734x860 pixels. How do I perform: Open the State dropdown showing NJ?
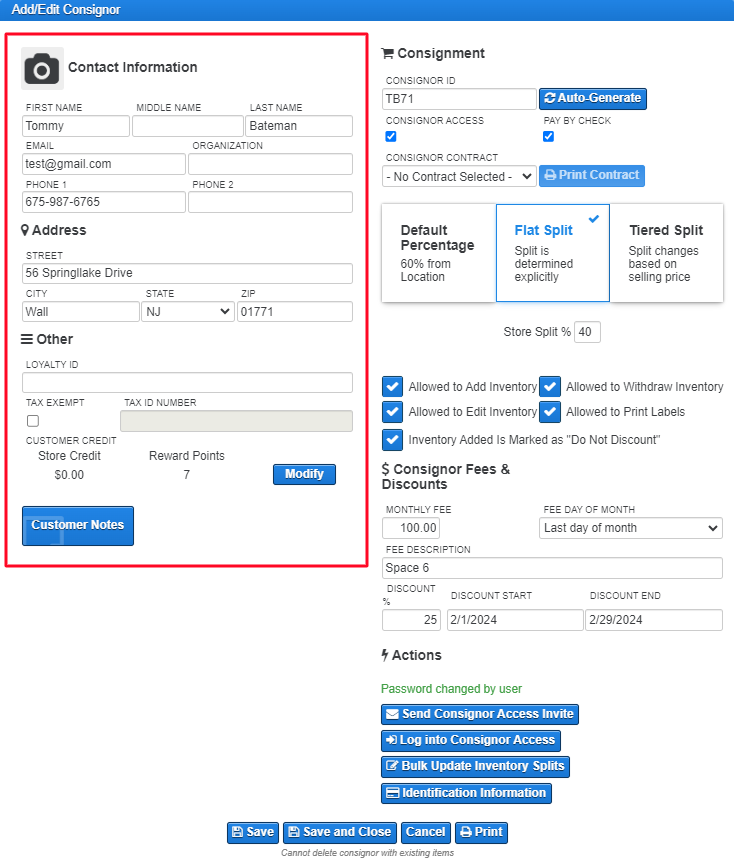[188, 312]
